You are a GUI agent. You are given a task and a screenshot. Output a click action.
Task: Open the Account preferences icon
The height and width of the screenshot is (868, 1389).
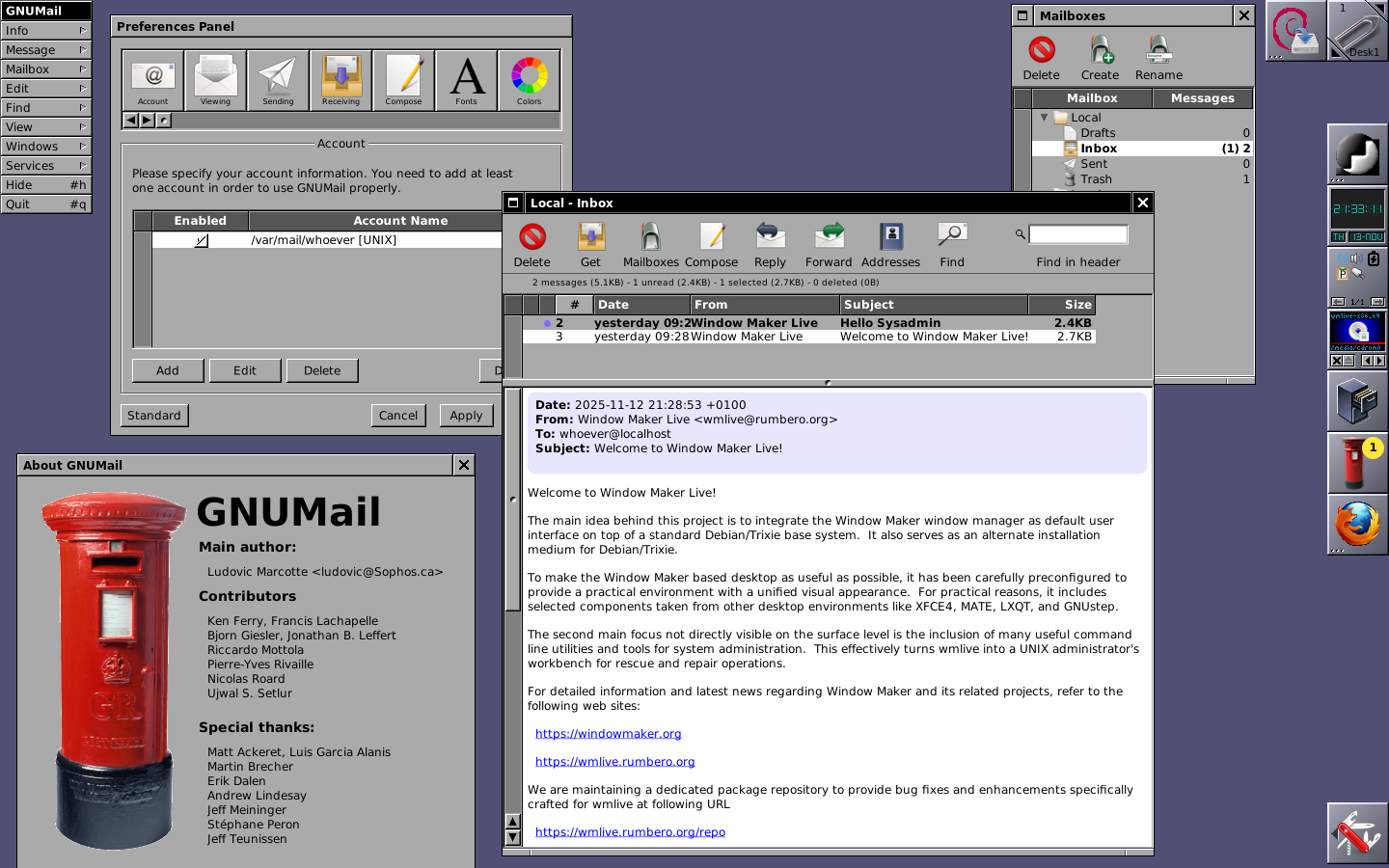pyautogui.click(x=152, y=80)
